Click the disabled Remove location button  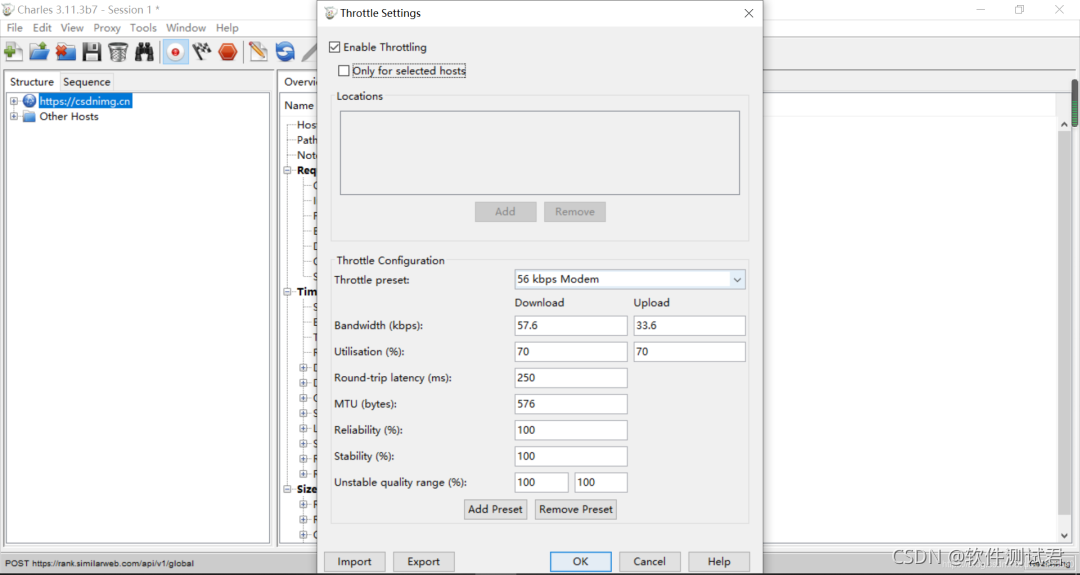pos(575,211)
